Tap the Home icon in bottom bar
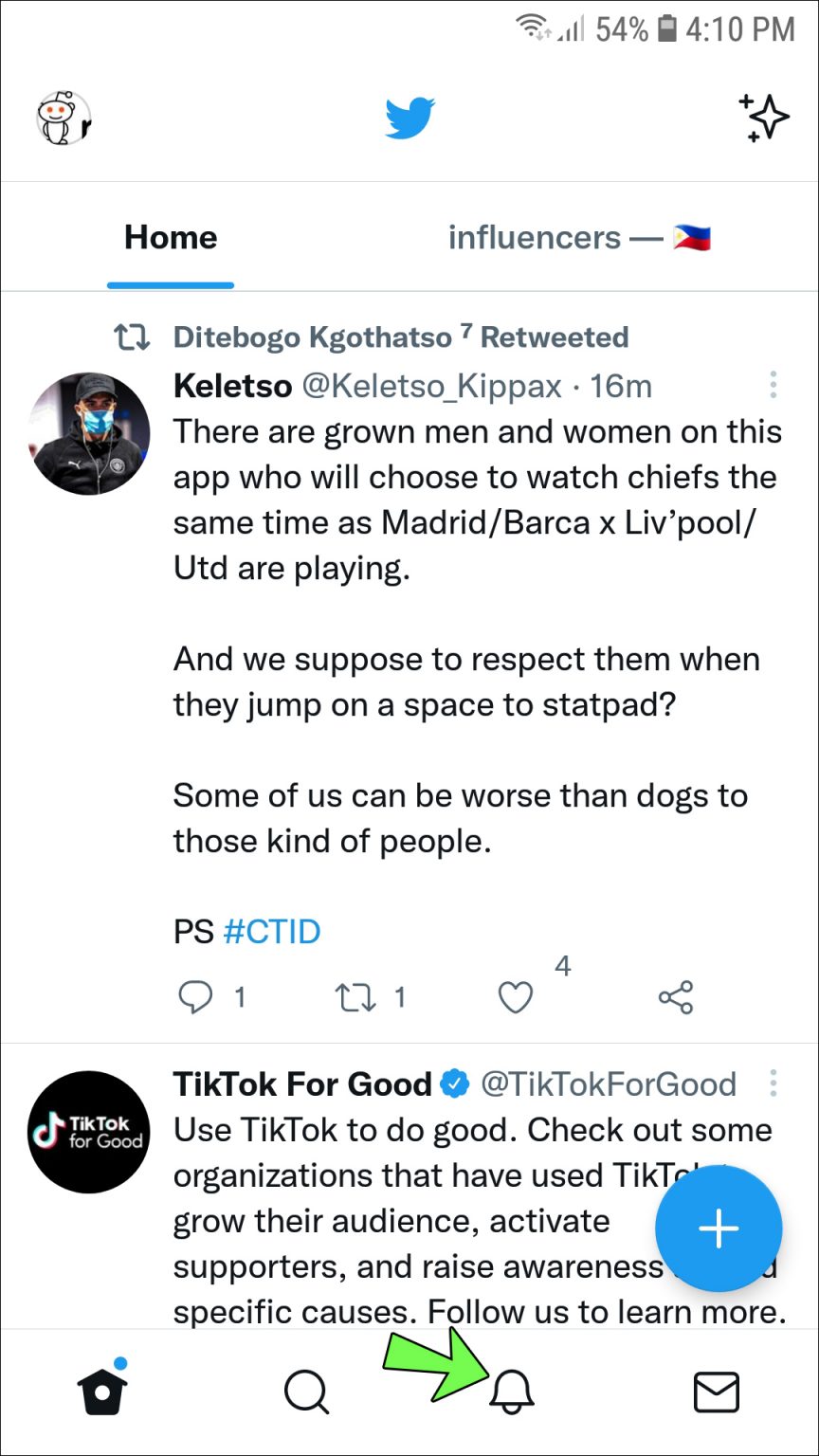819x1456 pixels. 101,1390
